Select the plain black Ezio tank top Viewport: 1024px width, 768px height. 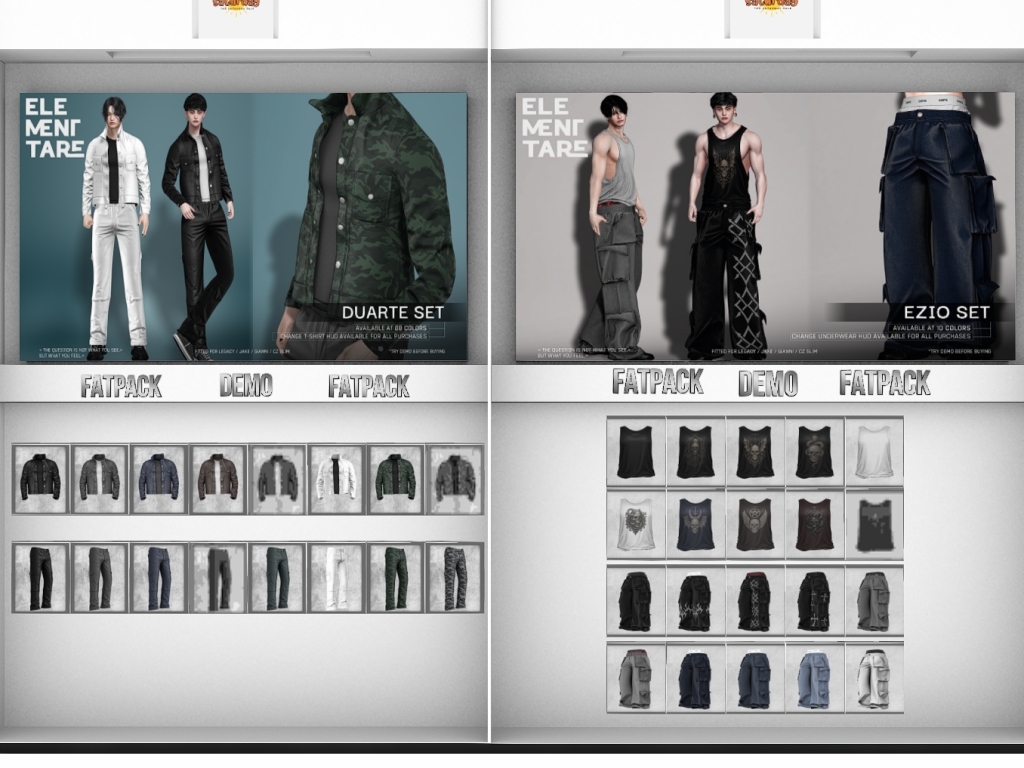pyautogui.click(x=636, y=452)
